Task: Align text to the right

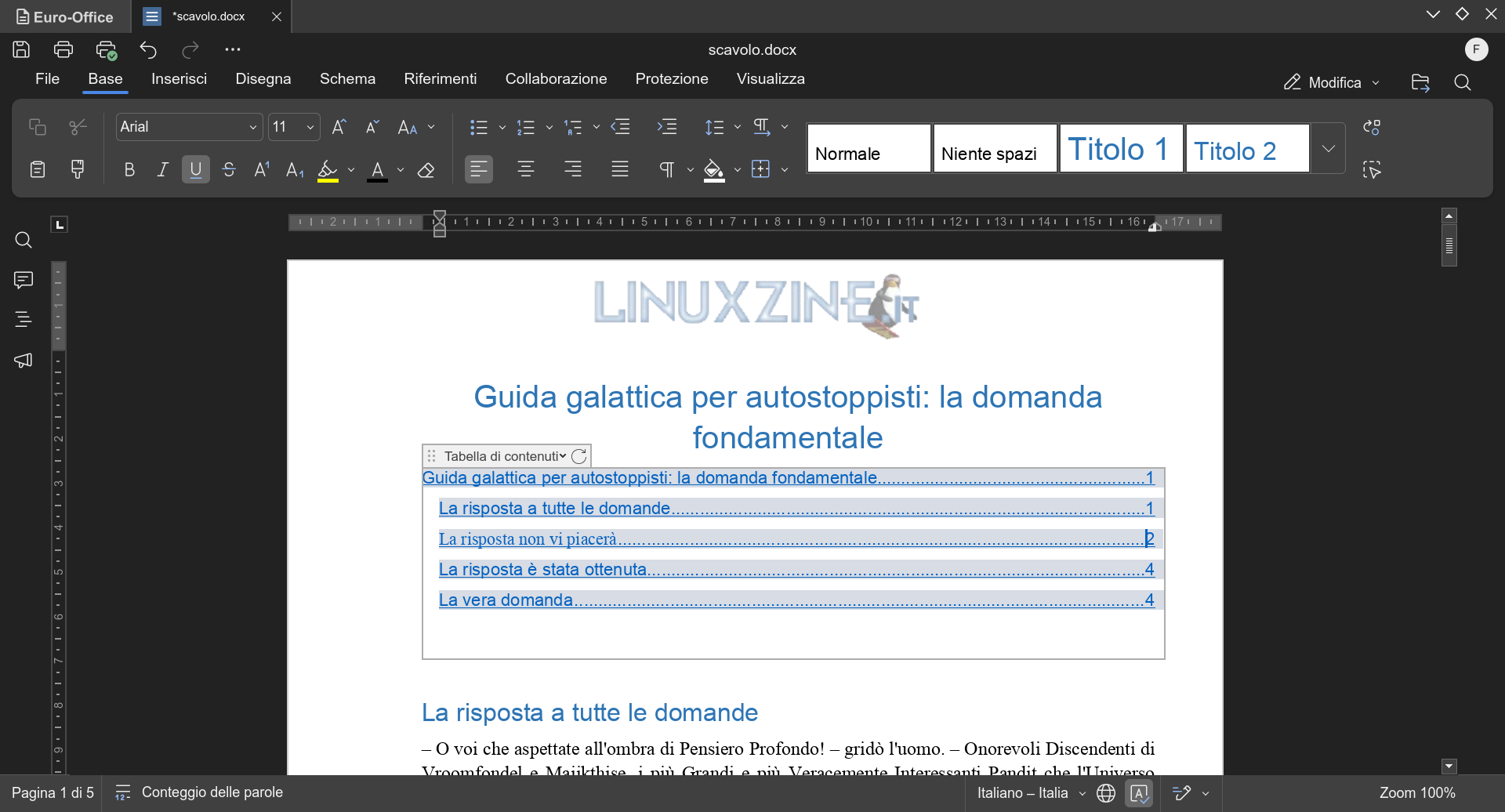Action: click(x=573, y=169)
